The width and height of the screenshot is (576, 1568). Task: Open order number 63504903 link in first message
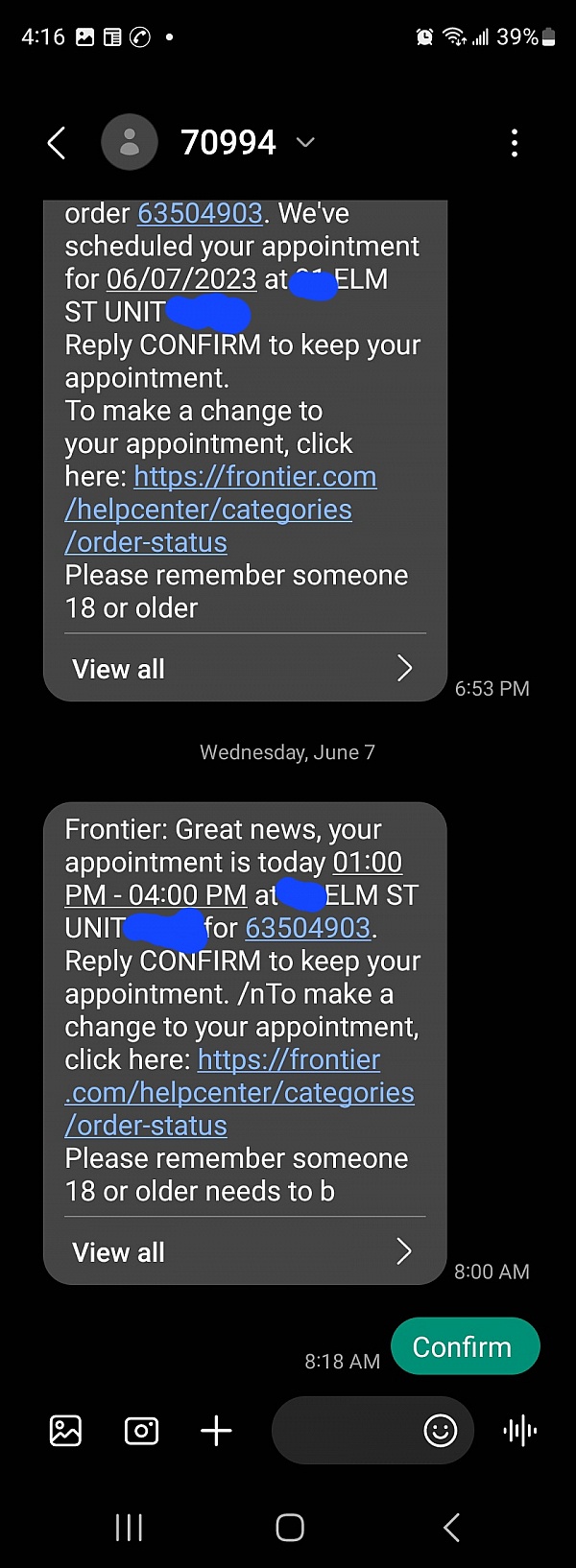(200, 213)
